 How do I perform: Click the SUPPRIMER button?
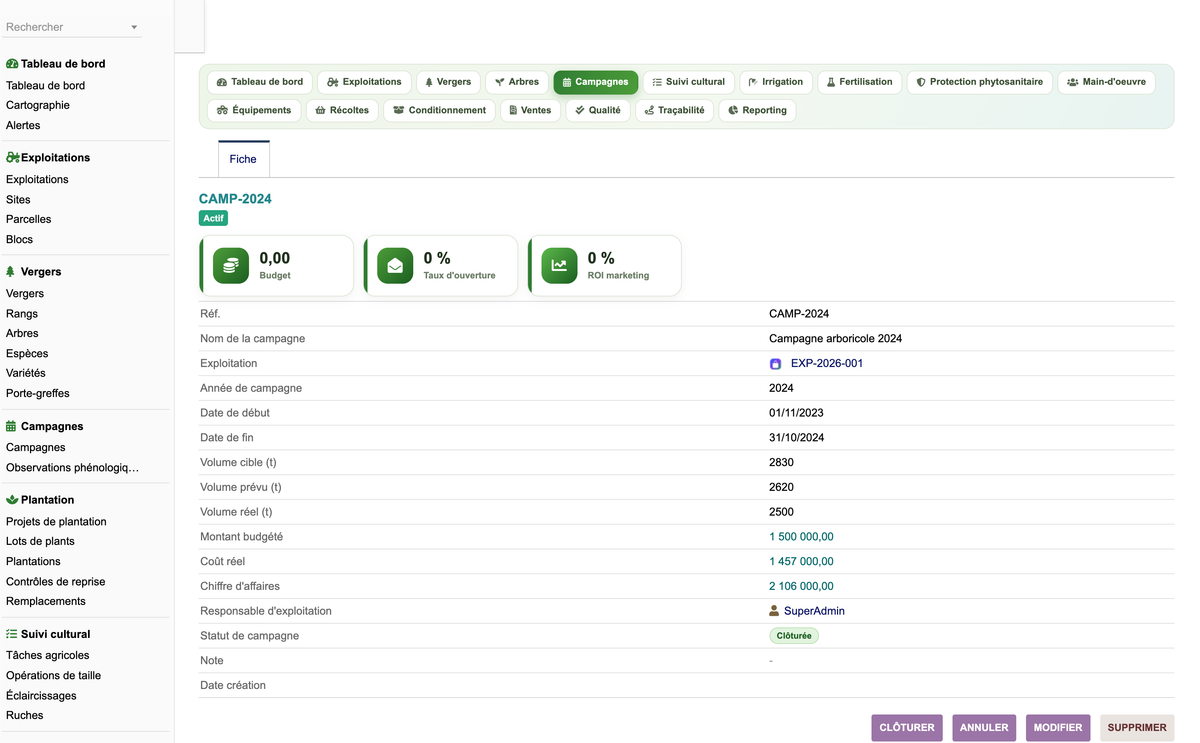(x=1137, y=728)
